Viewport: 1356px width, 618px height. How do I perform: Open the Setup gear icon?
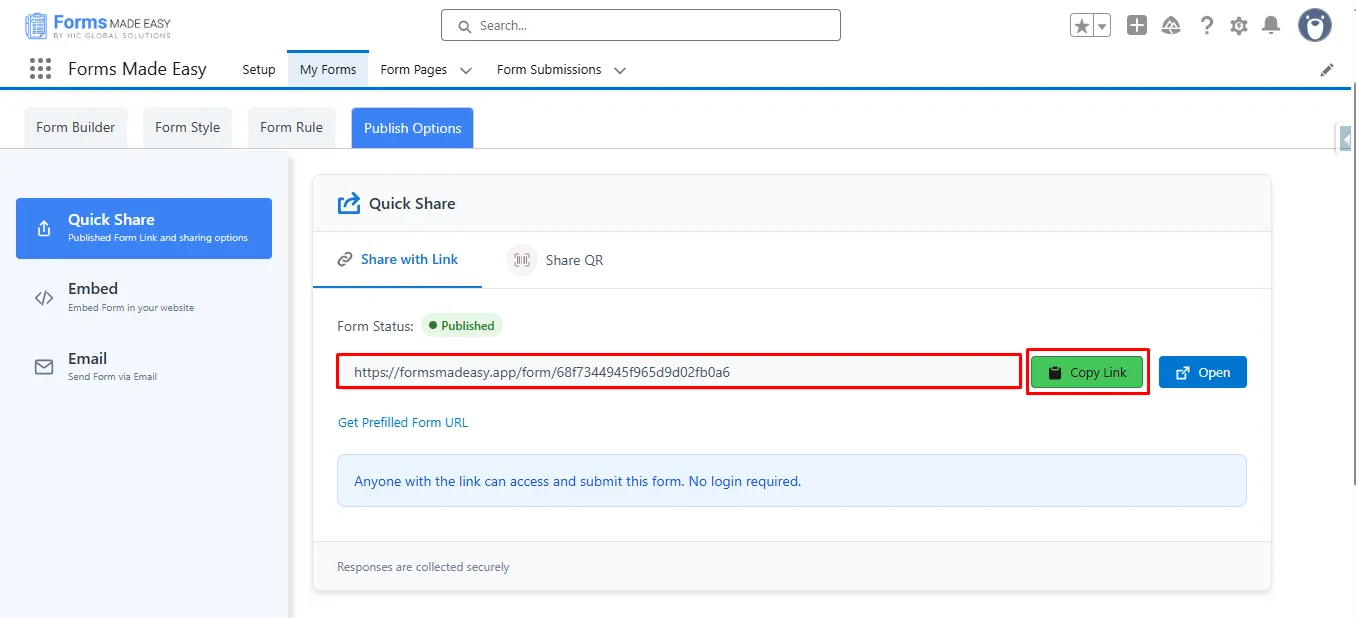[x=1239, y=26]
